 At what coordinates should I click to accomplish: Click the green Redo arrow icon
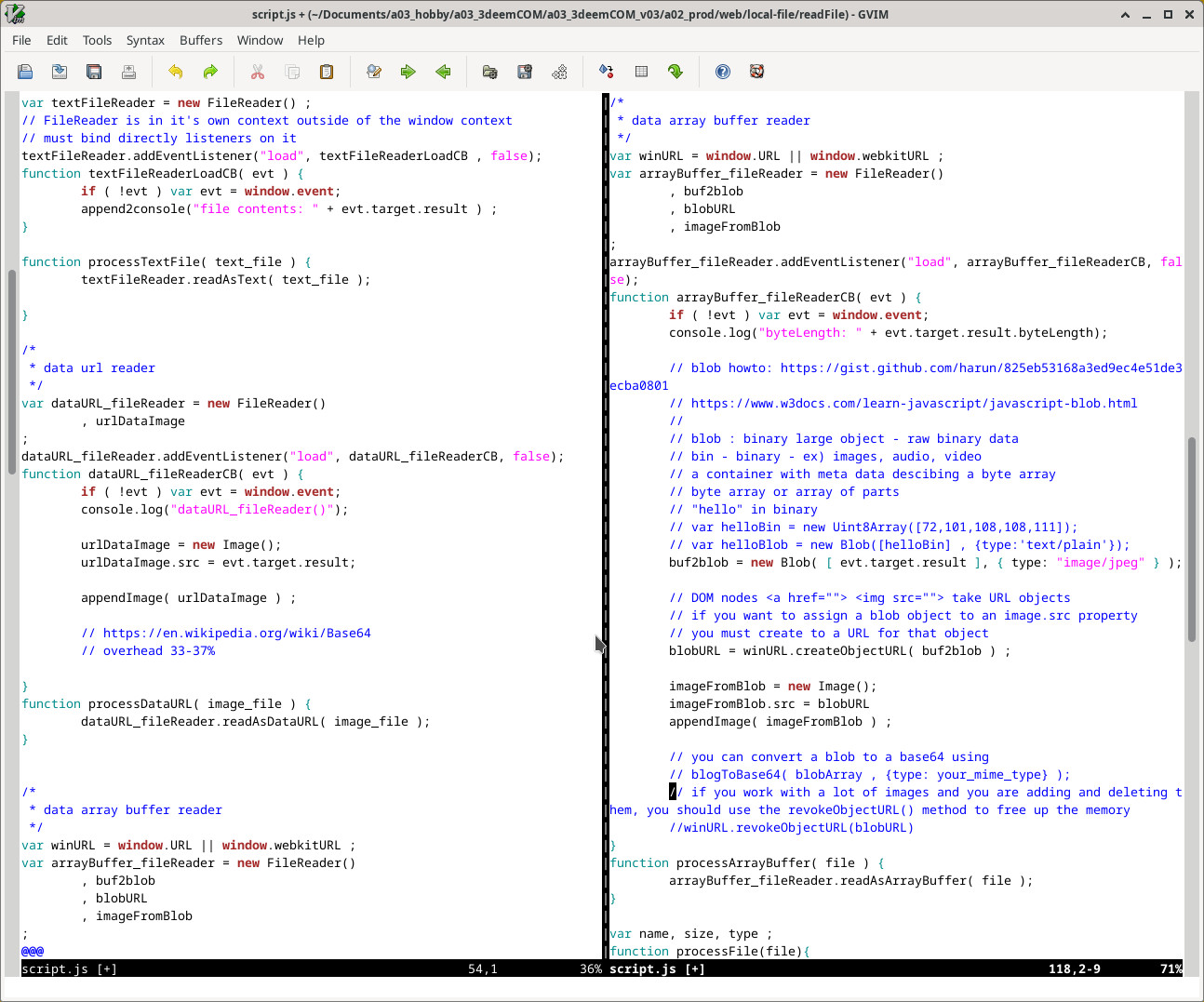pos(210,72)
